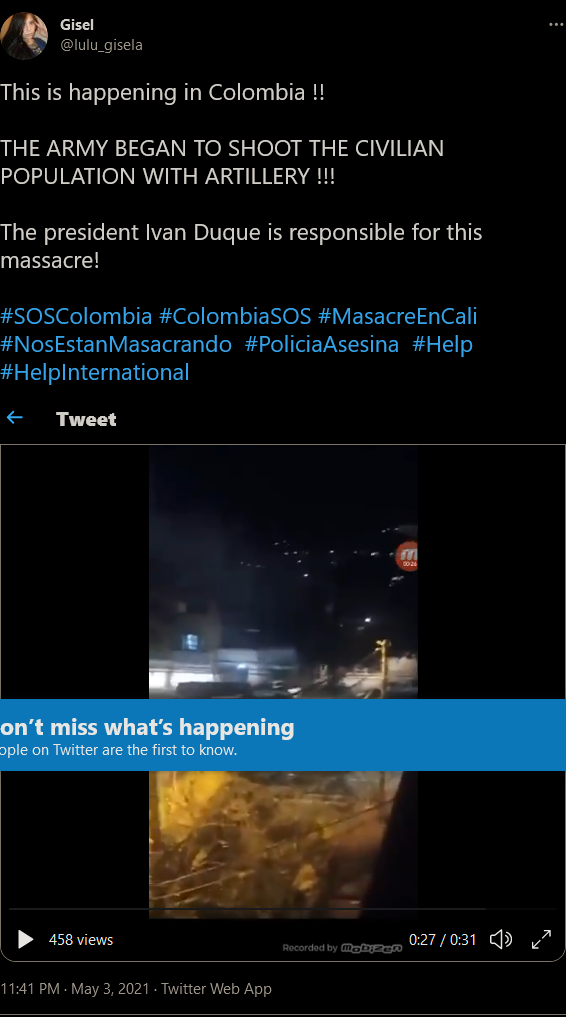Click the Gisel display name

[x=77, y=25]
